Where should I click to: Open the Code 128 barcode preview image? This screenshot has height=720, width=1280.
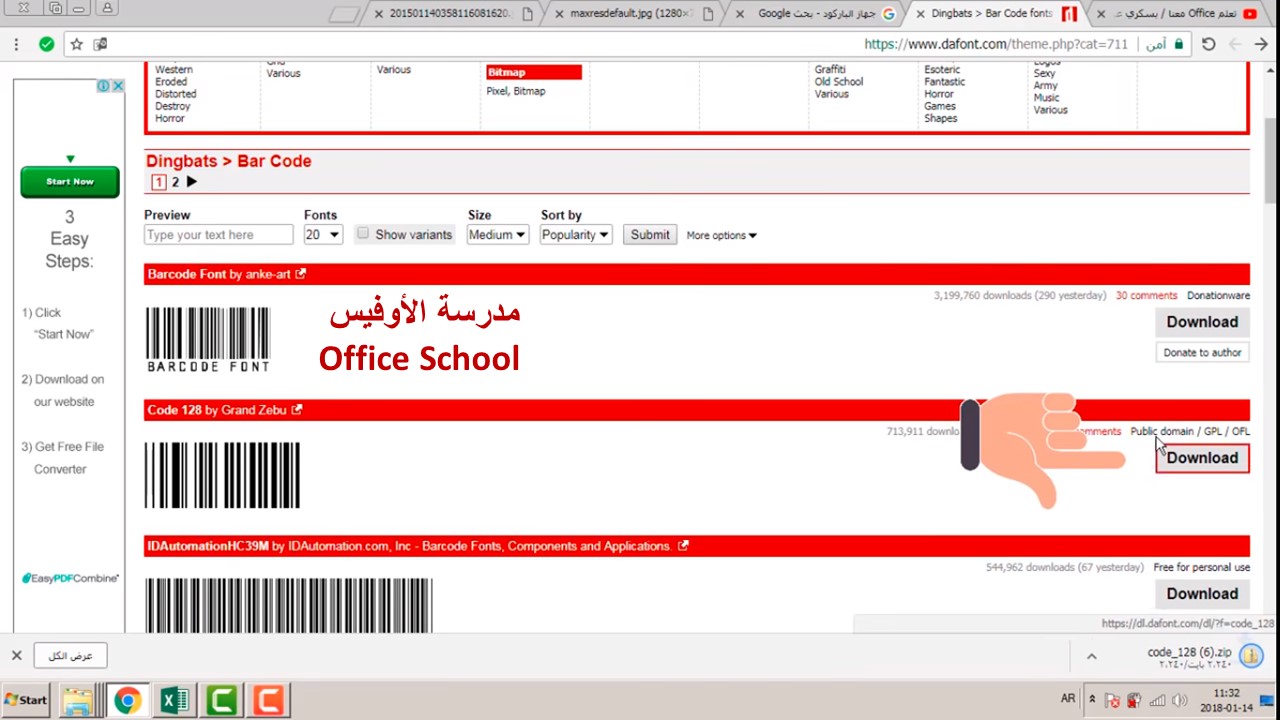coord(222,475)
